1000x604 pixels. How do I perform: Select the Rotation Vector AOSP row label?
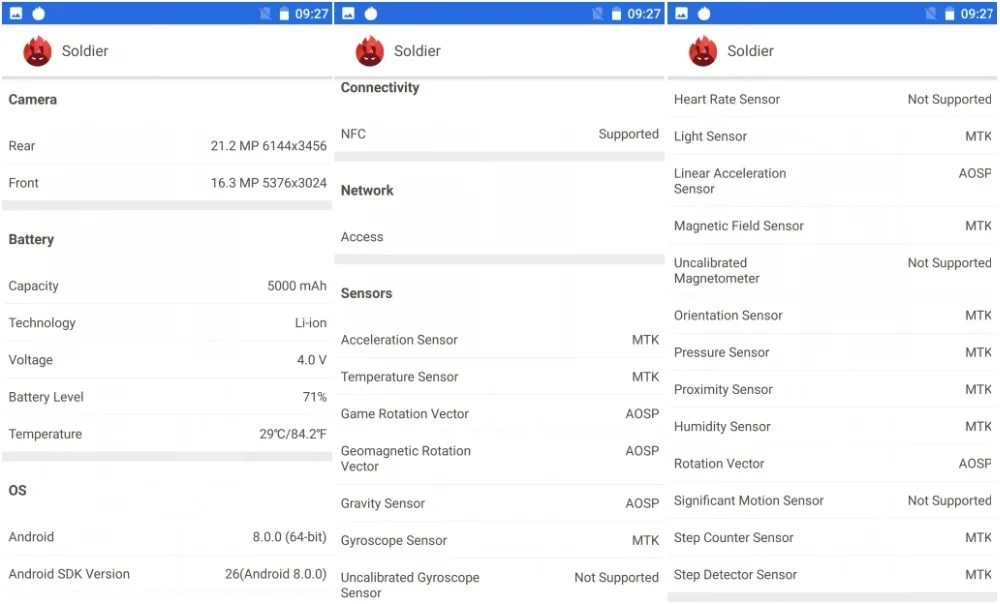[719, 464]
